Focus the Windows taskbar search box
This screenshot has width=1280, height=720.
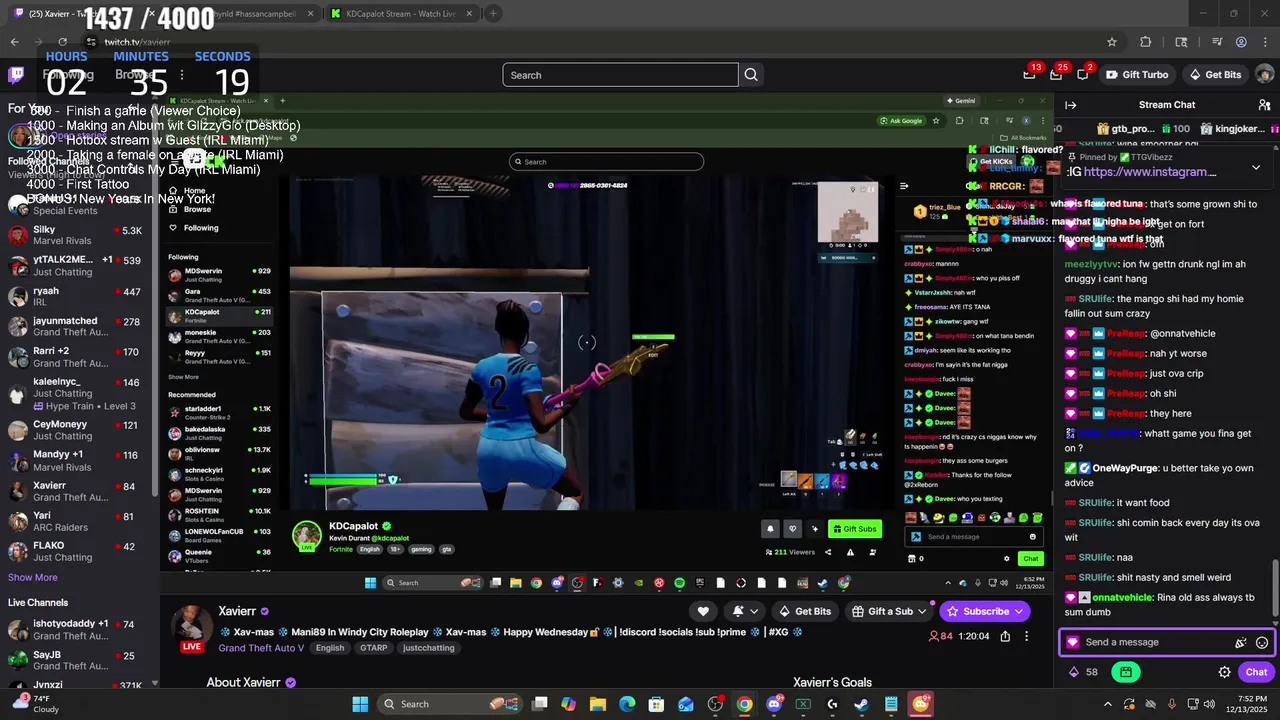(x=449, y=704)
